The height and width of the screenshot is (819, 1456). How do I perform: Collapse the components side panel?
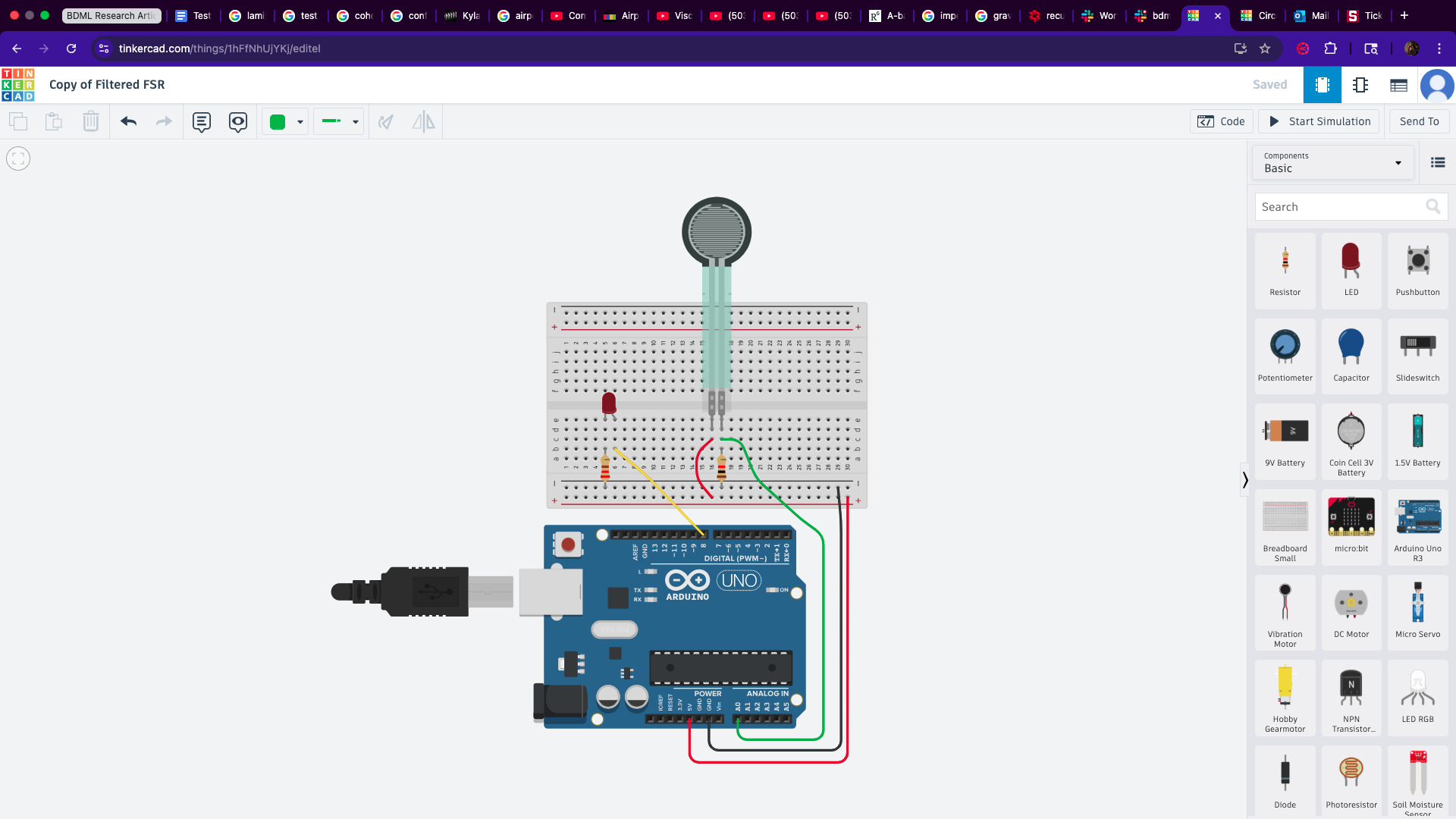coord(1244,479)
